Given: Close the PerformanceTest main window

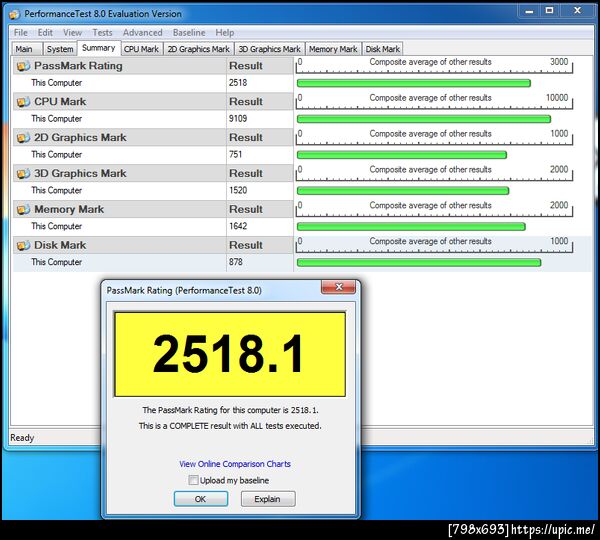Looking at the screenshot, I should 577,11.
